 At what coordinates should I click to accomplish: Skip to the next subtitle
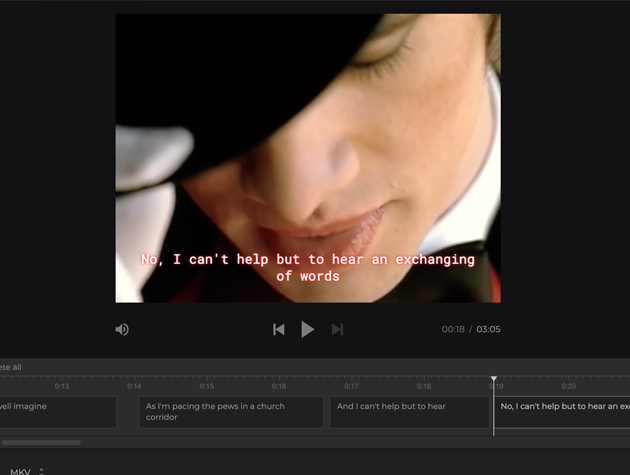(337, 329)
